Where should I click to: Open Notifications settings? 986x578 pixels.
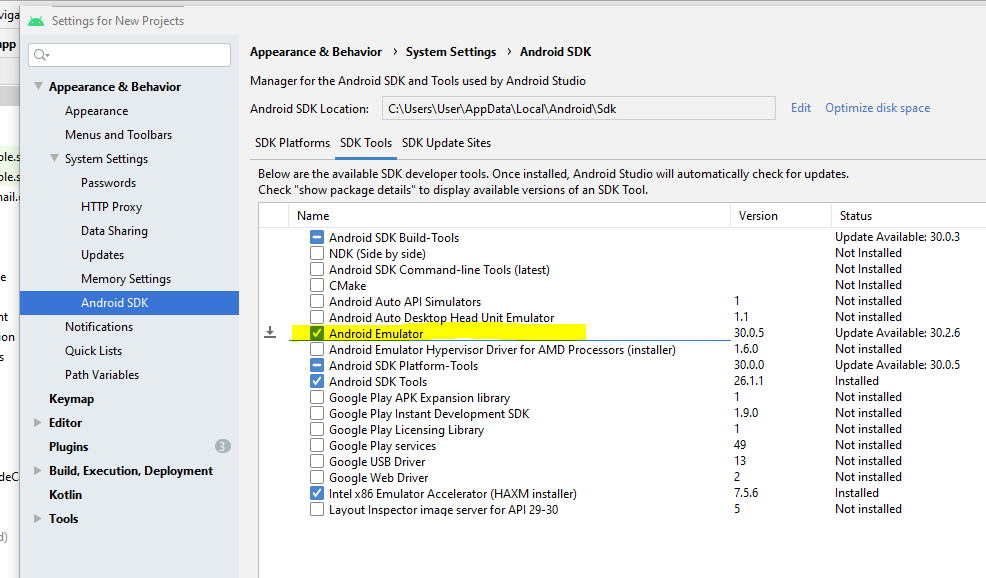99,326
